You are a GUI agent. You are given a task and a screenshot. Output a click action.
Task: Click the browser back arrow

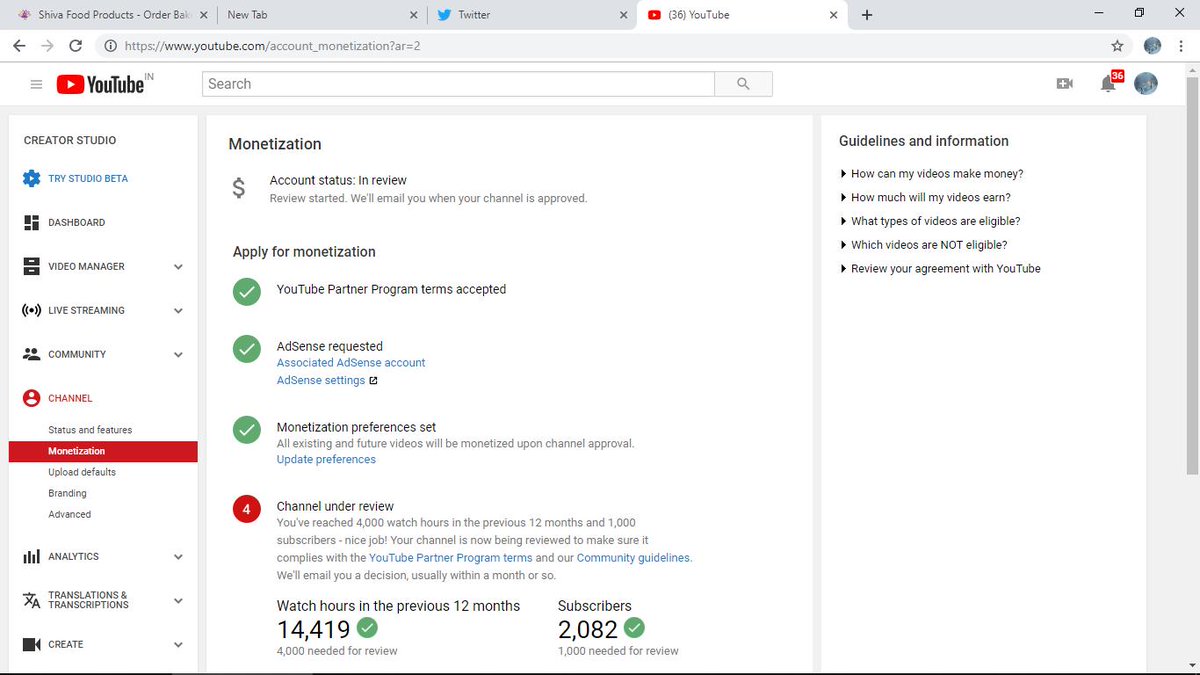tap(19, 46)
